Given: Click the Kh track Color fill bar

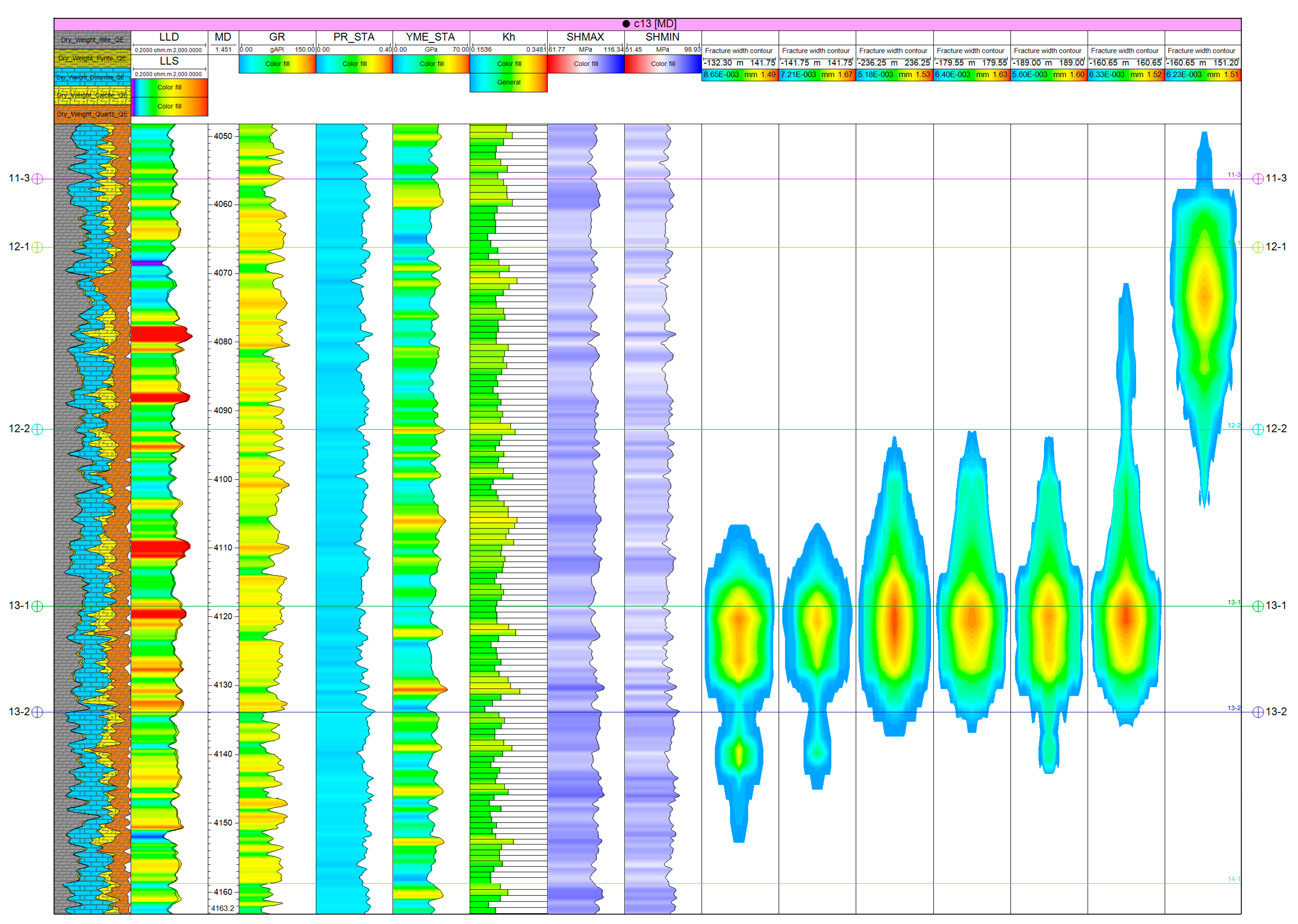Looking at the screenshot, I should click(509, 64).
